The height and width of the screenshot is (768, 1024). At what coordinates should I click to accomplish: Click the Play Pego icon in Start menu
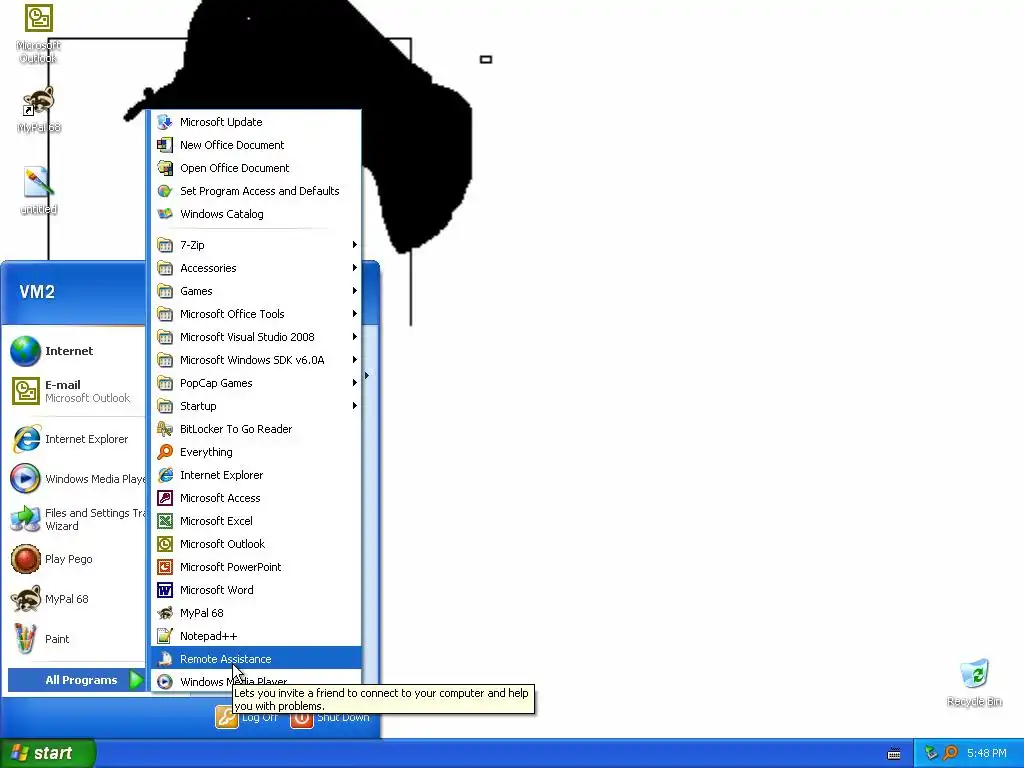point(25,559)
